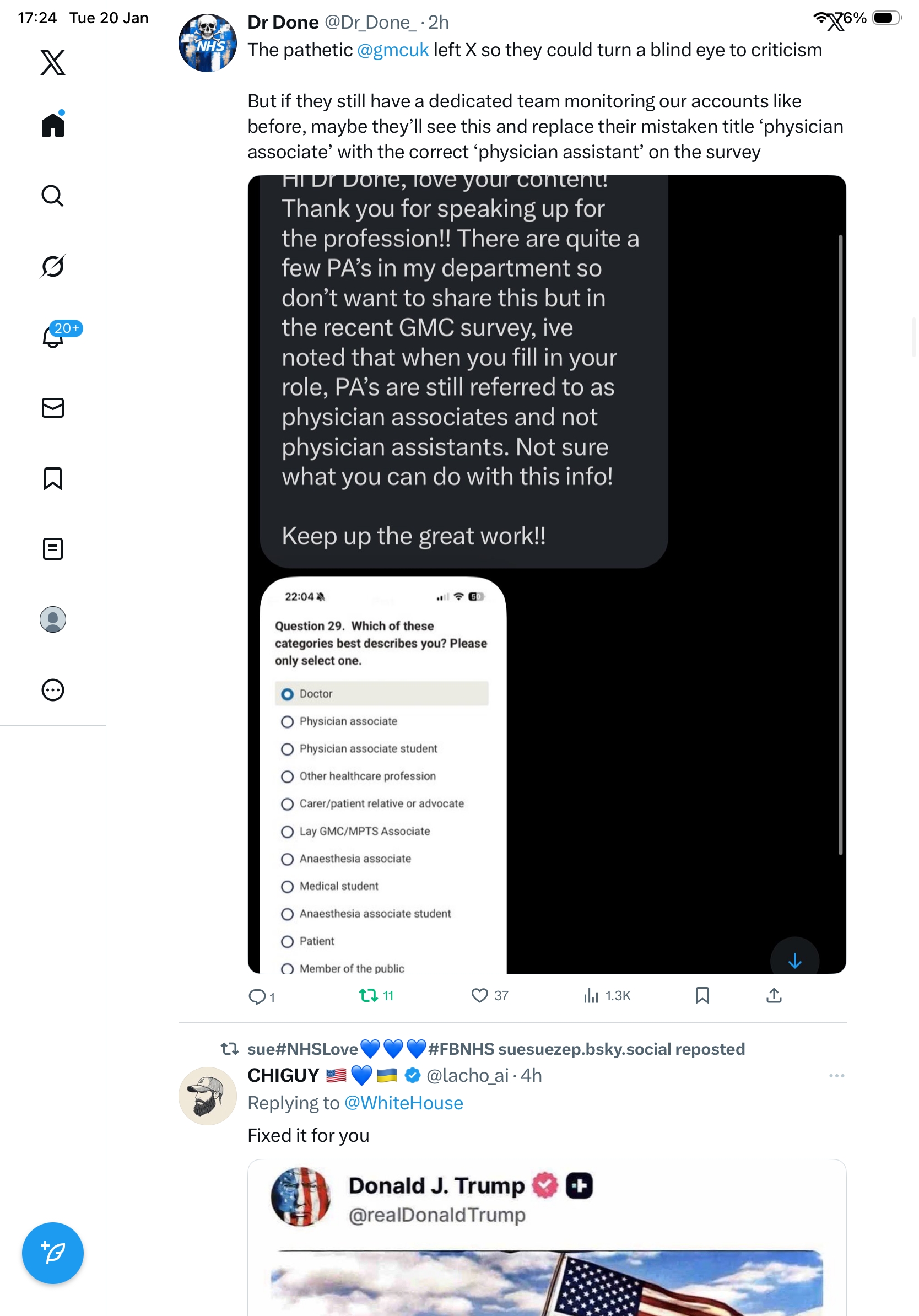Open the GMC survey screenshot image
Image resolution: width=919 pixels, height=1316 pixels.
click(382, 774)
